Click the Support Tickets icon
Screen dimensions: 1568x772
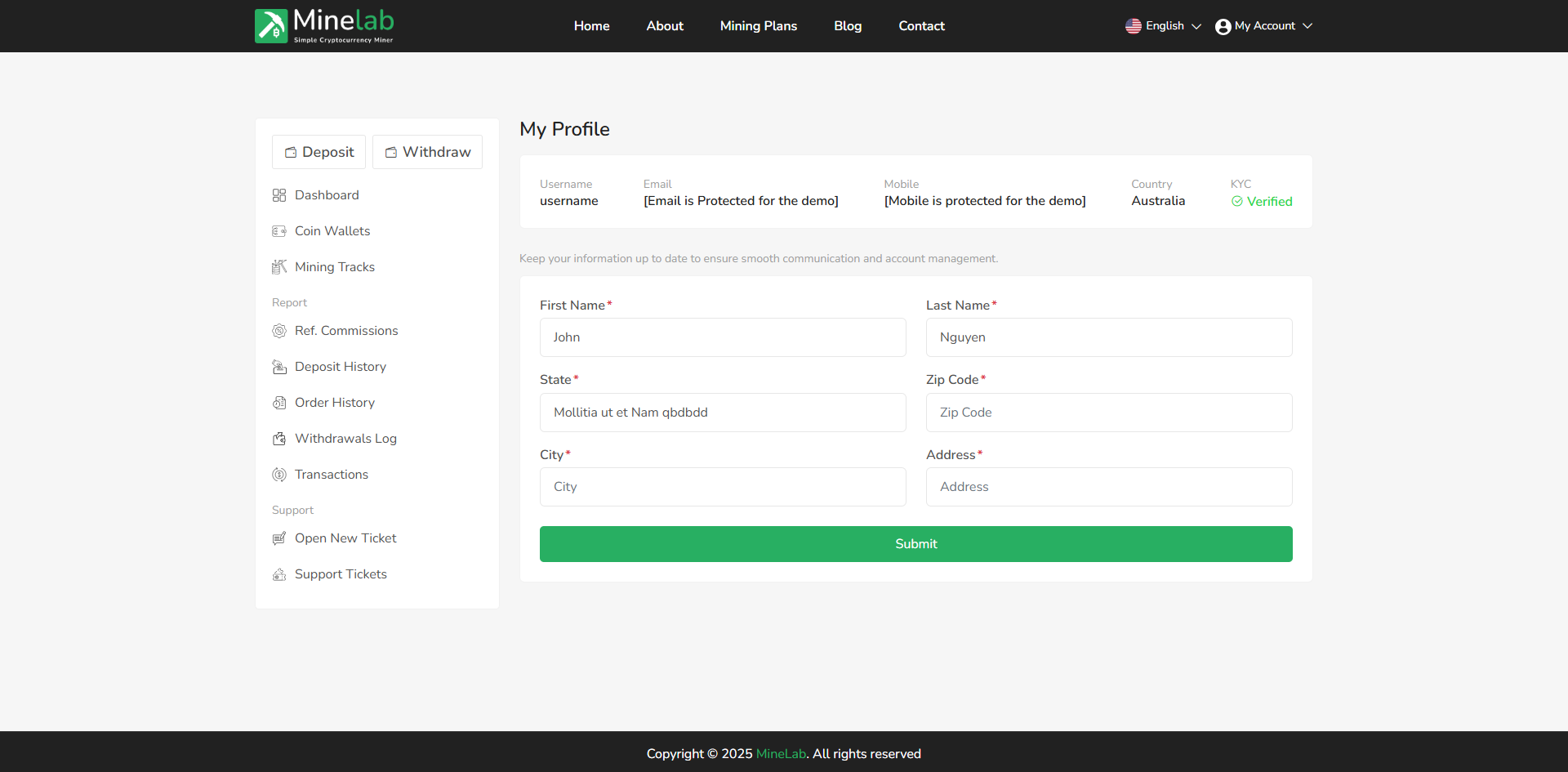pyautogui.click(x=279, y=574)
